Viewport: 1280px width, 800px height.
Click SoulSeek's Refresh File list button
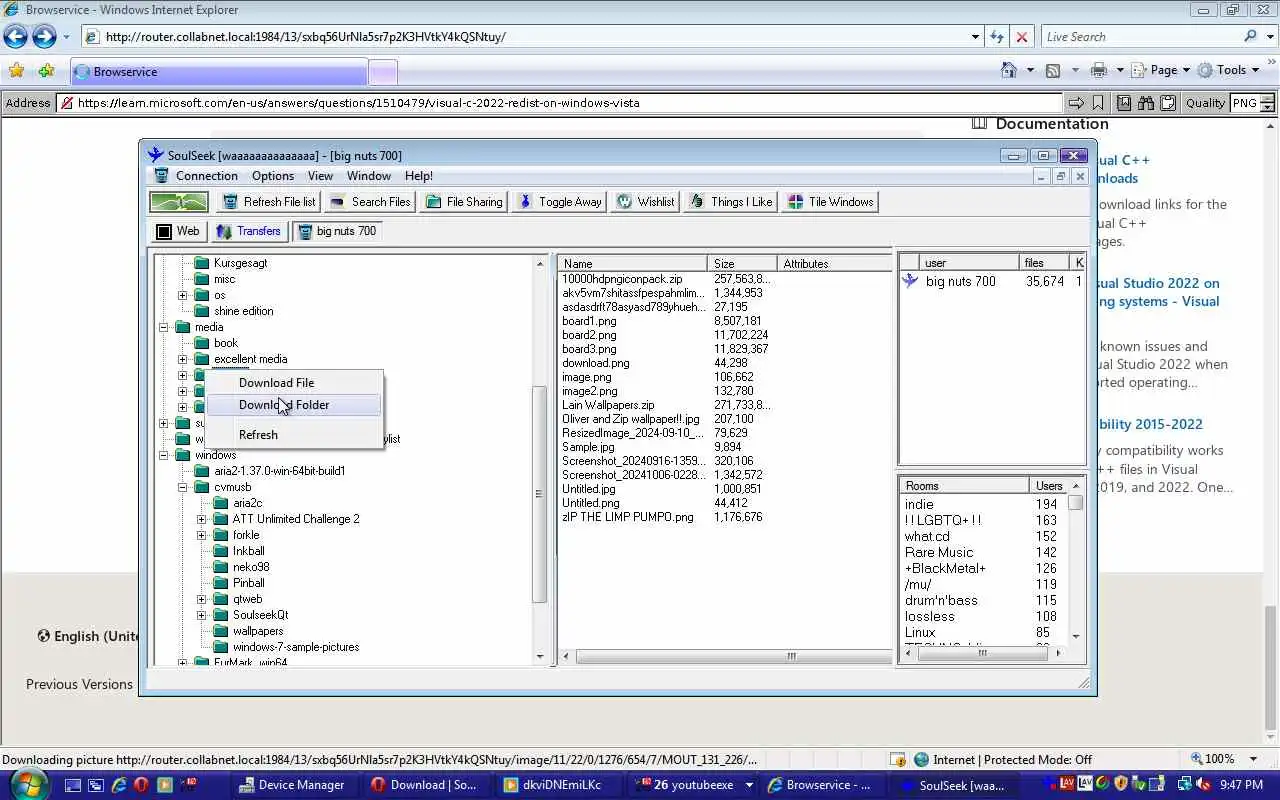pyautogui.click(x=268, y=202)
